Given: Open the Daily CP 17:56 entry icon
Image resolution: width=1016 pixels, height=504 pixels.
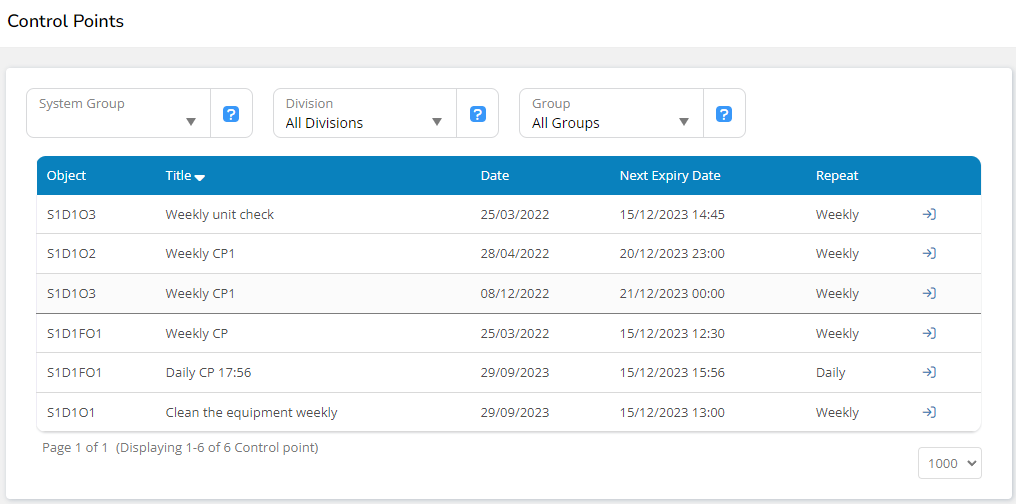Looking at the screenshot, I should click(929, 373).
